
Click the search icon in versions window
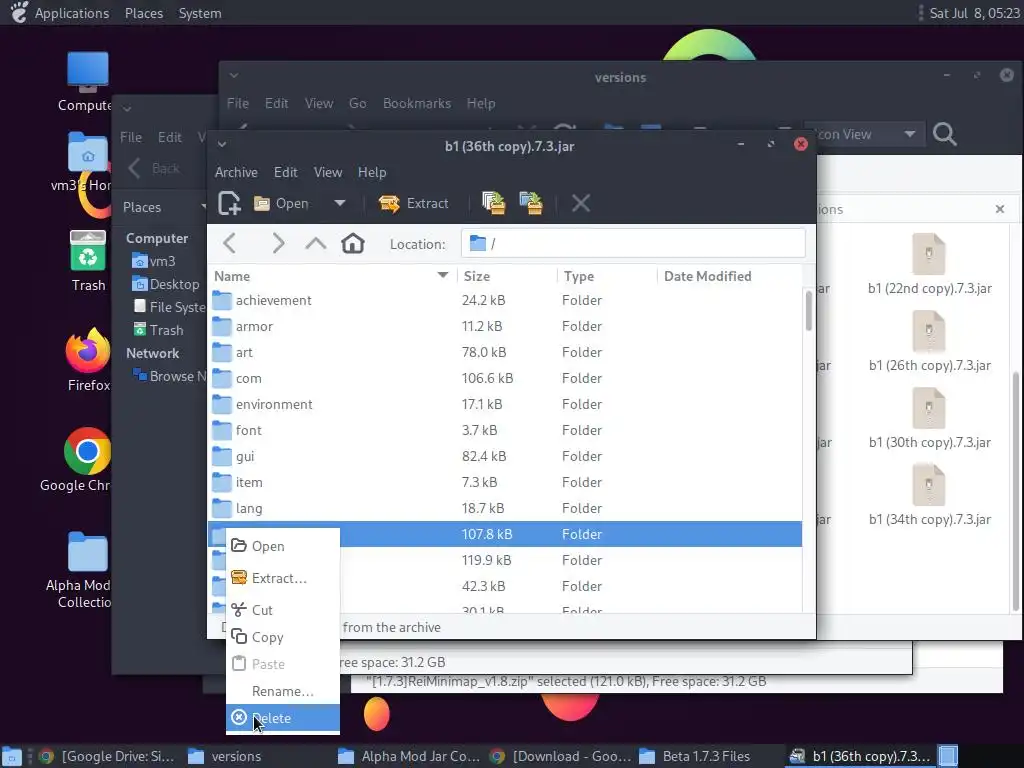pos(944,135)
